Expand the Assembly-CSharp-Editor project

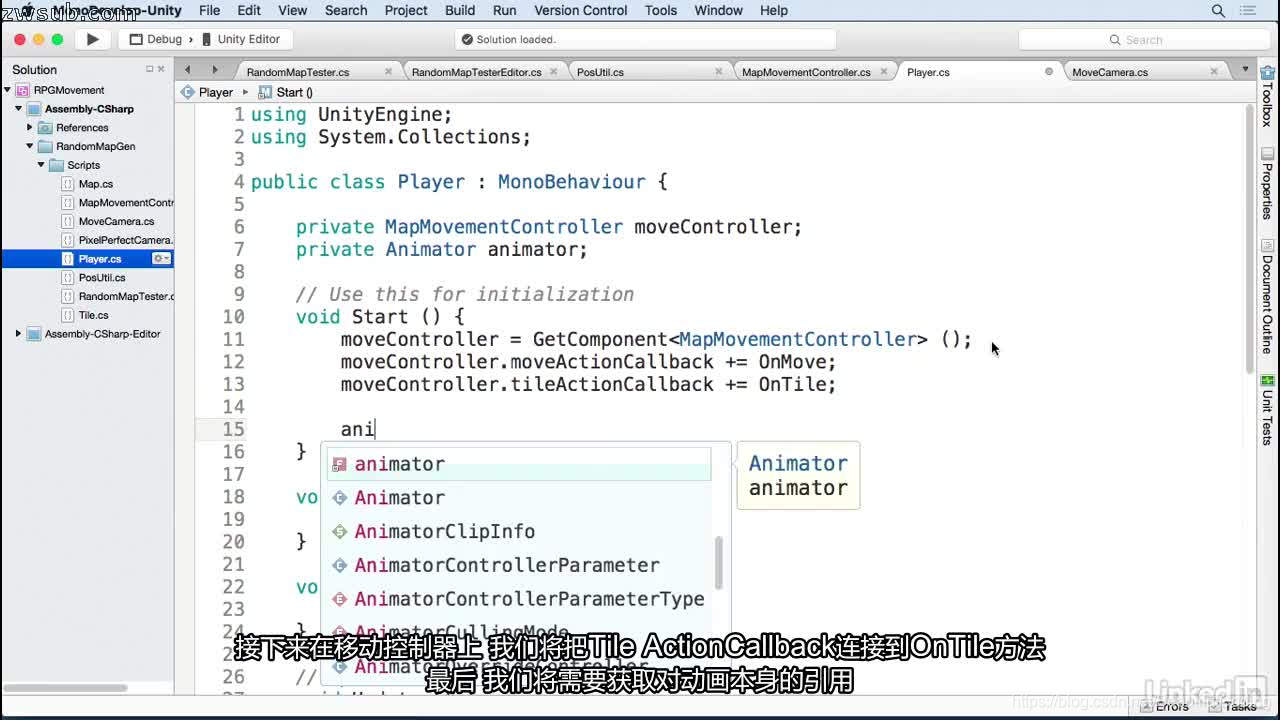coord(18,334)
